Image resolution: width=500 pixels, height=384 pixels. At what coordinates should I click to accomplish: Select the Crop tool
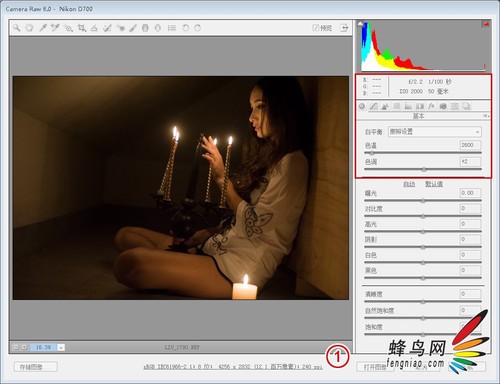81,28
